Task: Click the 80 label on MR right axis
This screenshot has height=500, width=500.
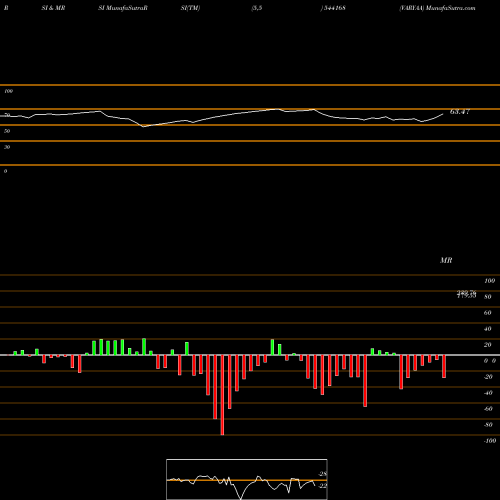Action: pyautogui.click(x=488, y=297)
